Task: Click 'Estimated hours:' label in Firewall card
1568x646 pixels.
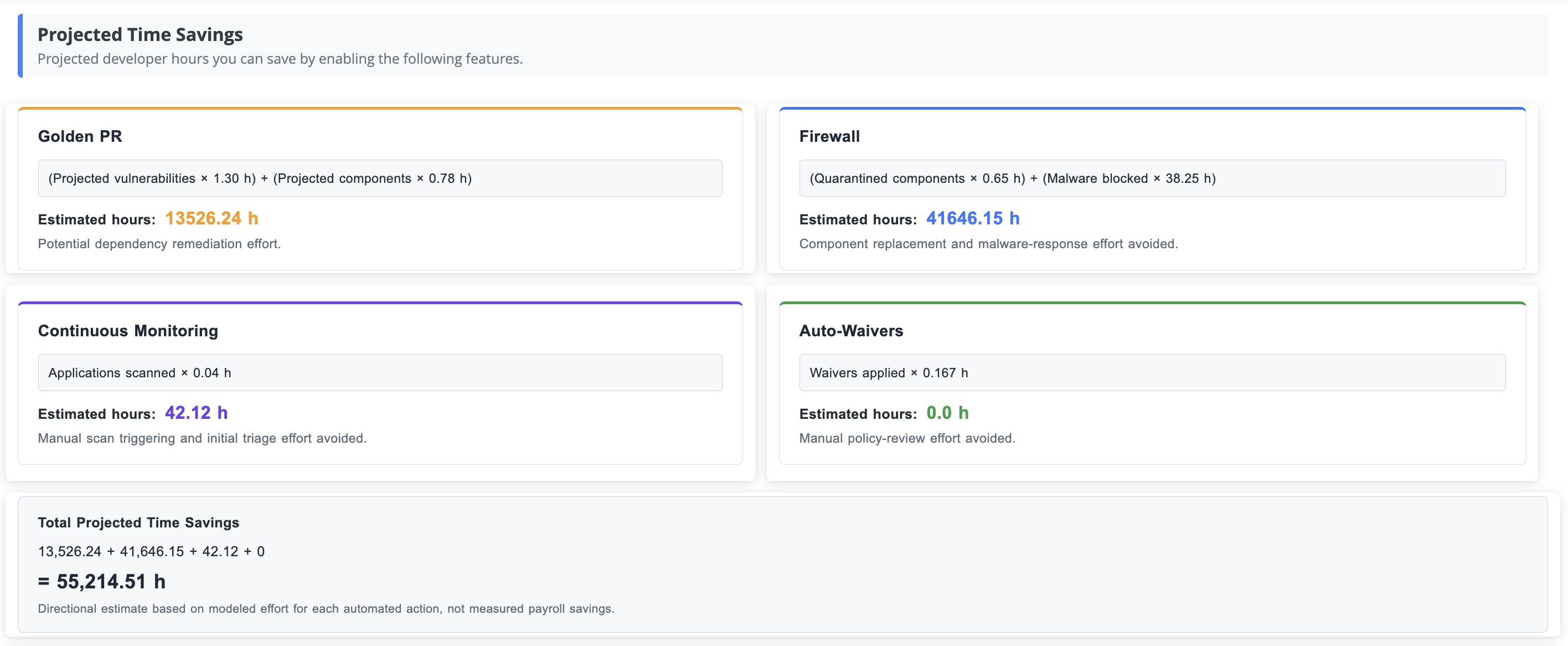Action: (x=858, y=220)
